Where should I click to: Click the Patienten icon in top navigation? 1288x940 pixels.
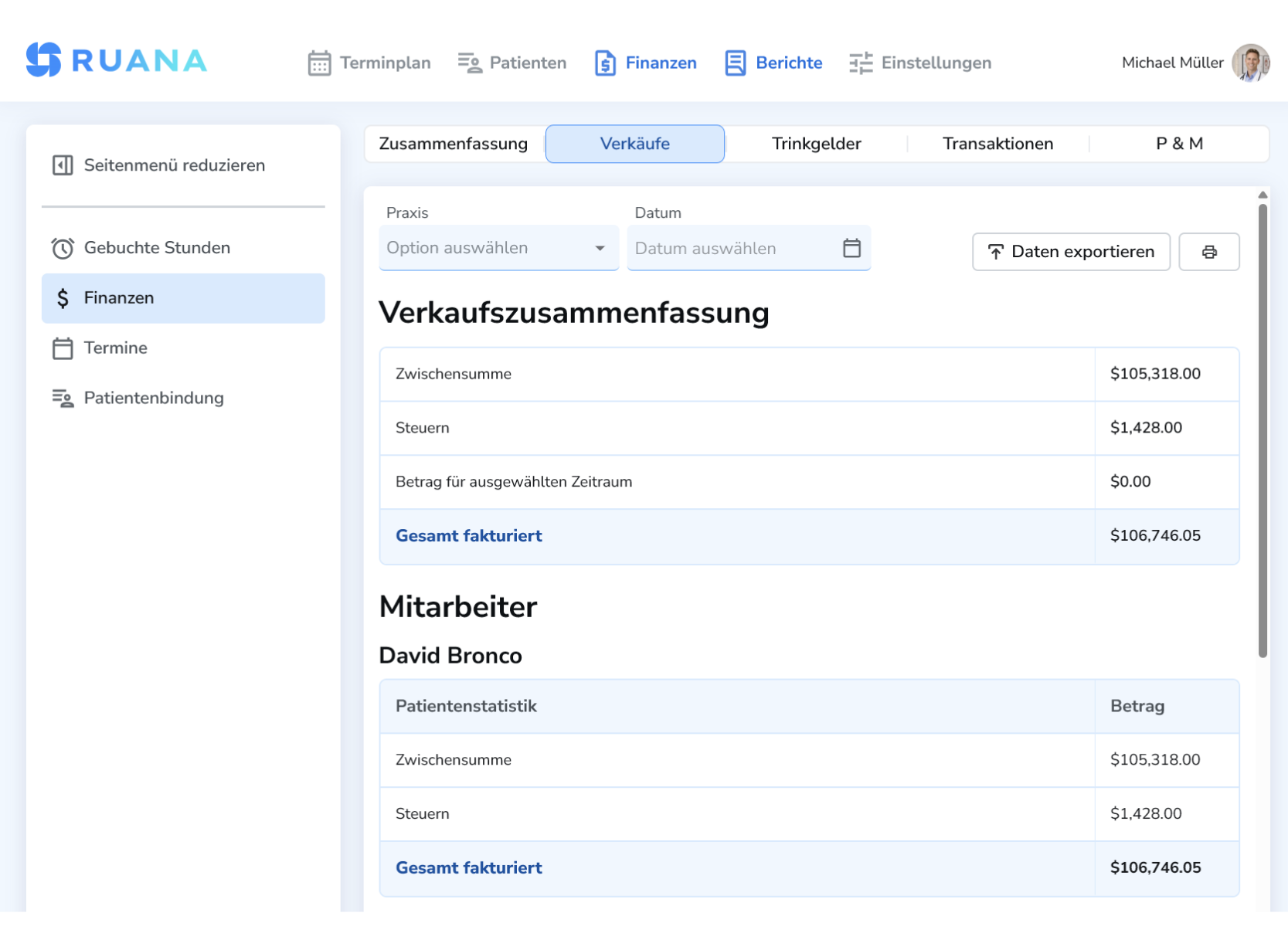(468, 63)
